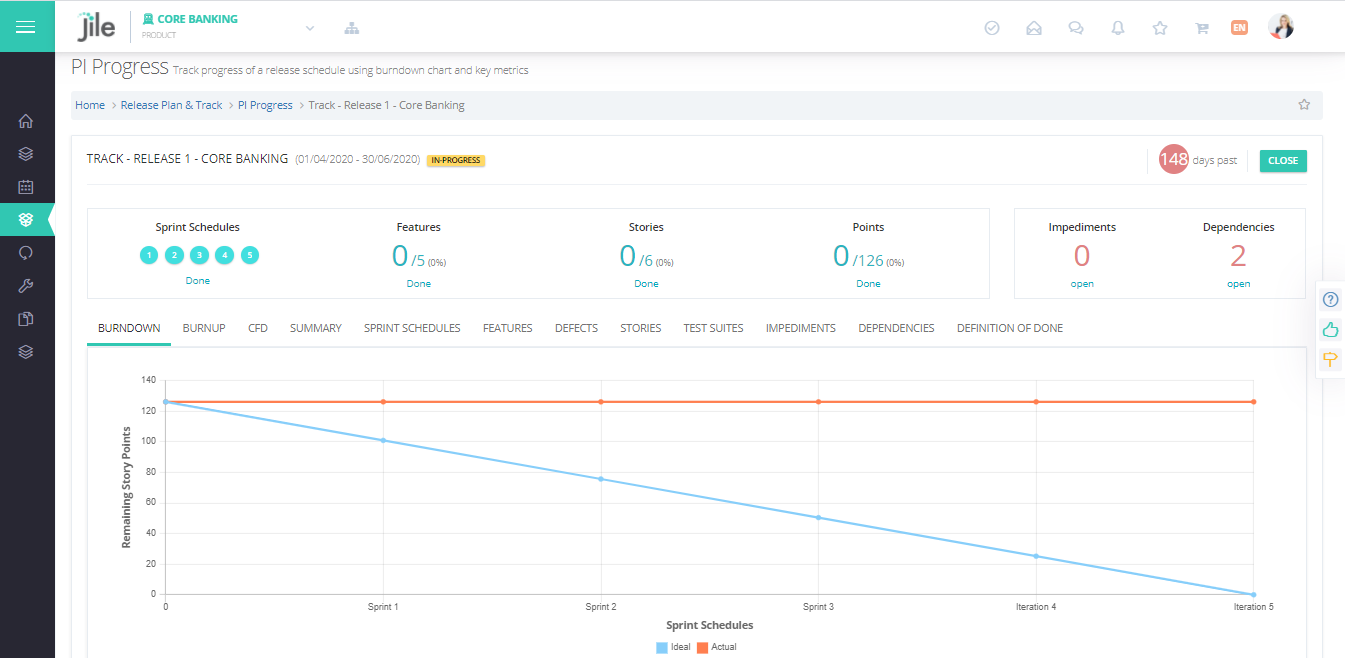Viewport: 1345px width, 658px height.
Task: Open the refresh cycle sidebar icon
Action: [x=26, y=253]
